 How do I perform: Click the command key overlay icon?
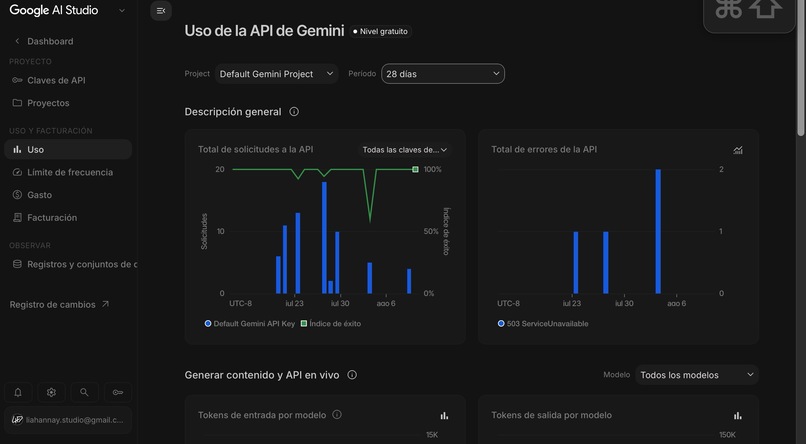[x=728, y=9]
